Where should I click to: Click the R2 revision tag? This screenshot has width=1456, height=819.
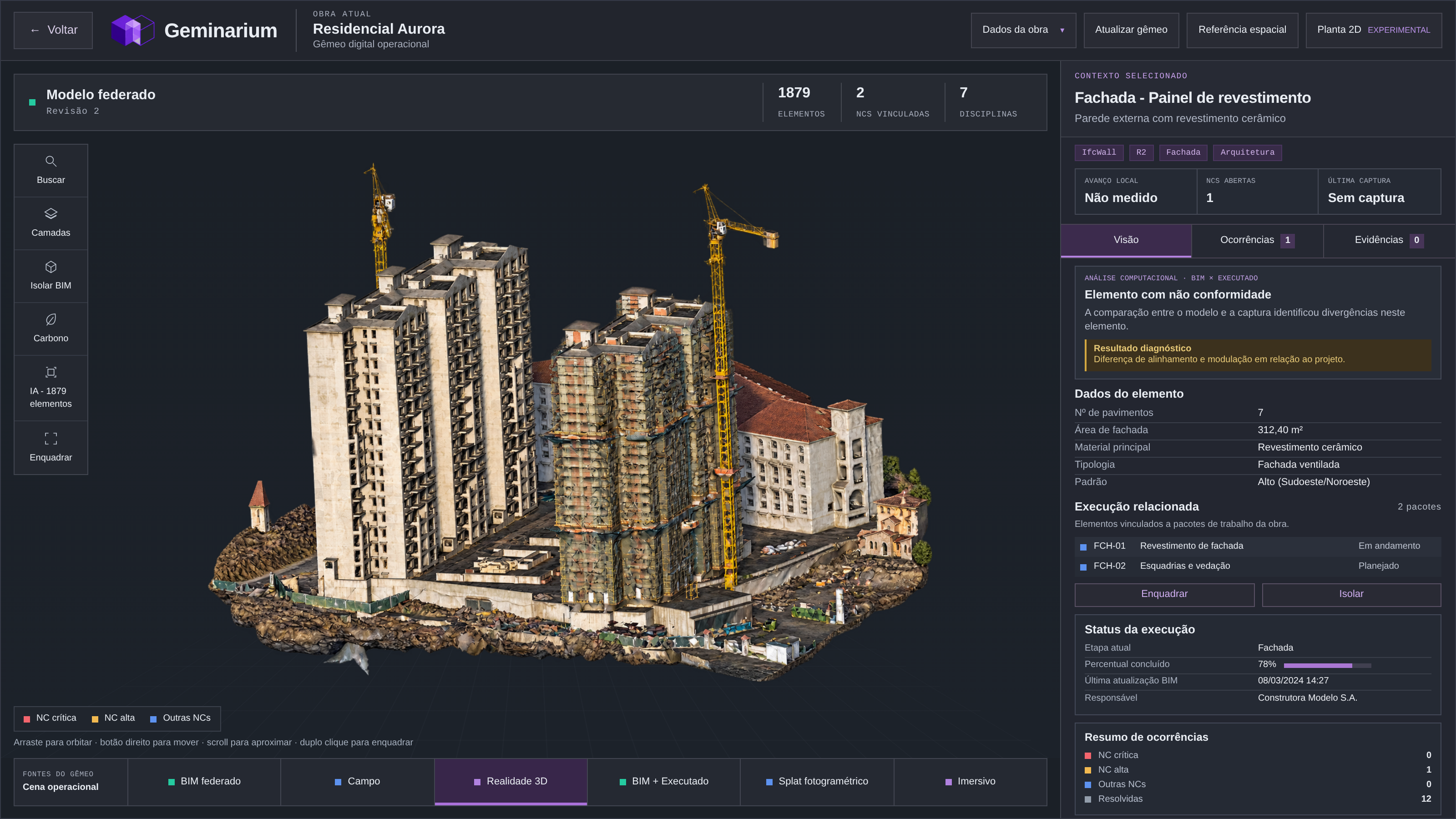click(1141, 152)
